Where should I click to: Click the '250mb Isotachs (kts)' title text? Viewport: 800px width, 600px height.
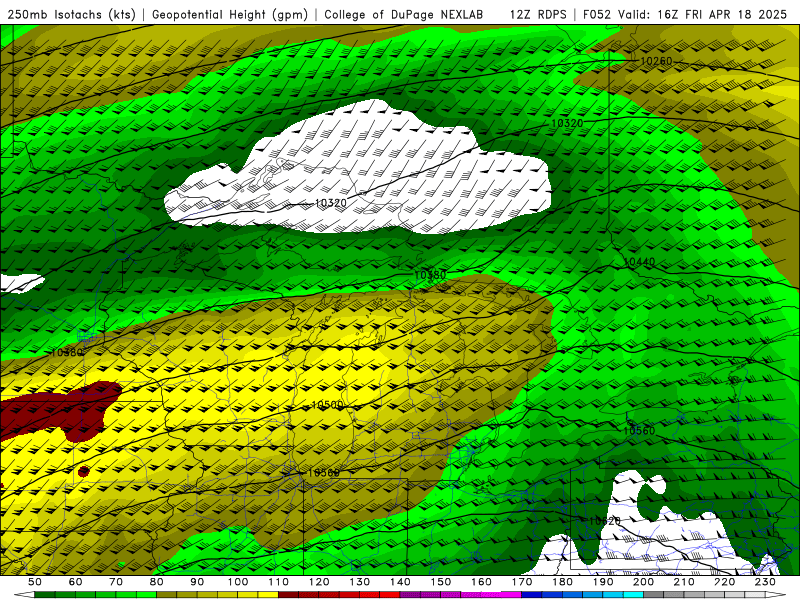71,15
